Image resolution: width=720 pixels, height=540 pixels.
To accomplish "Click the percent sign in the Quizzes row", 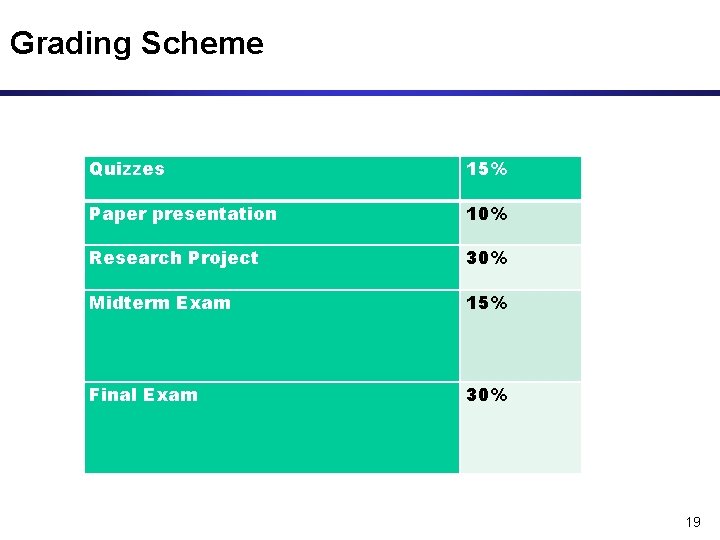I will [499, 169].
